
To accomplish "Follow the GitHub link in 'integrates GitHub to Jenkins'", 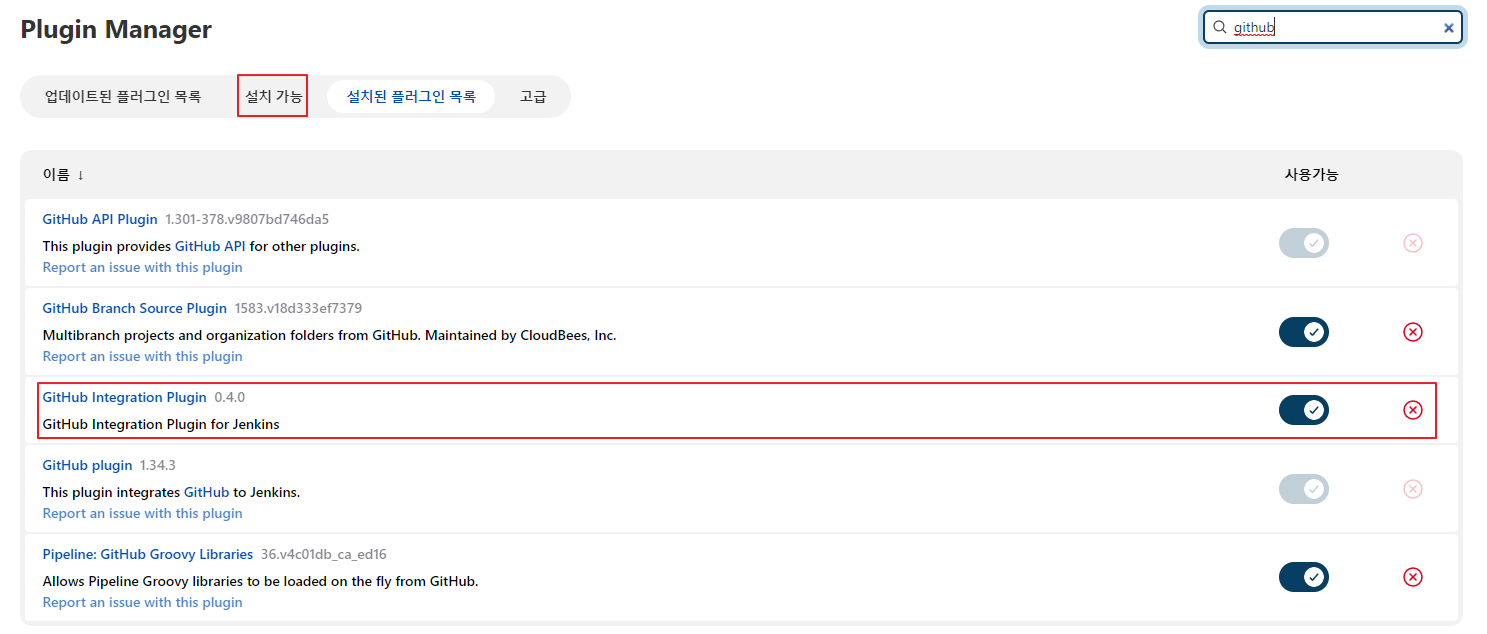I will click(x=206, y=492).
